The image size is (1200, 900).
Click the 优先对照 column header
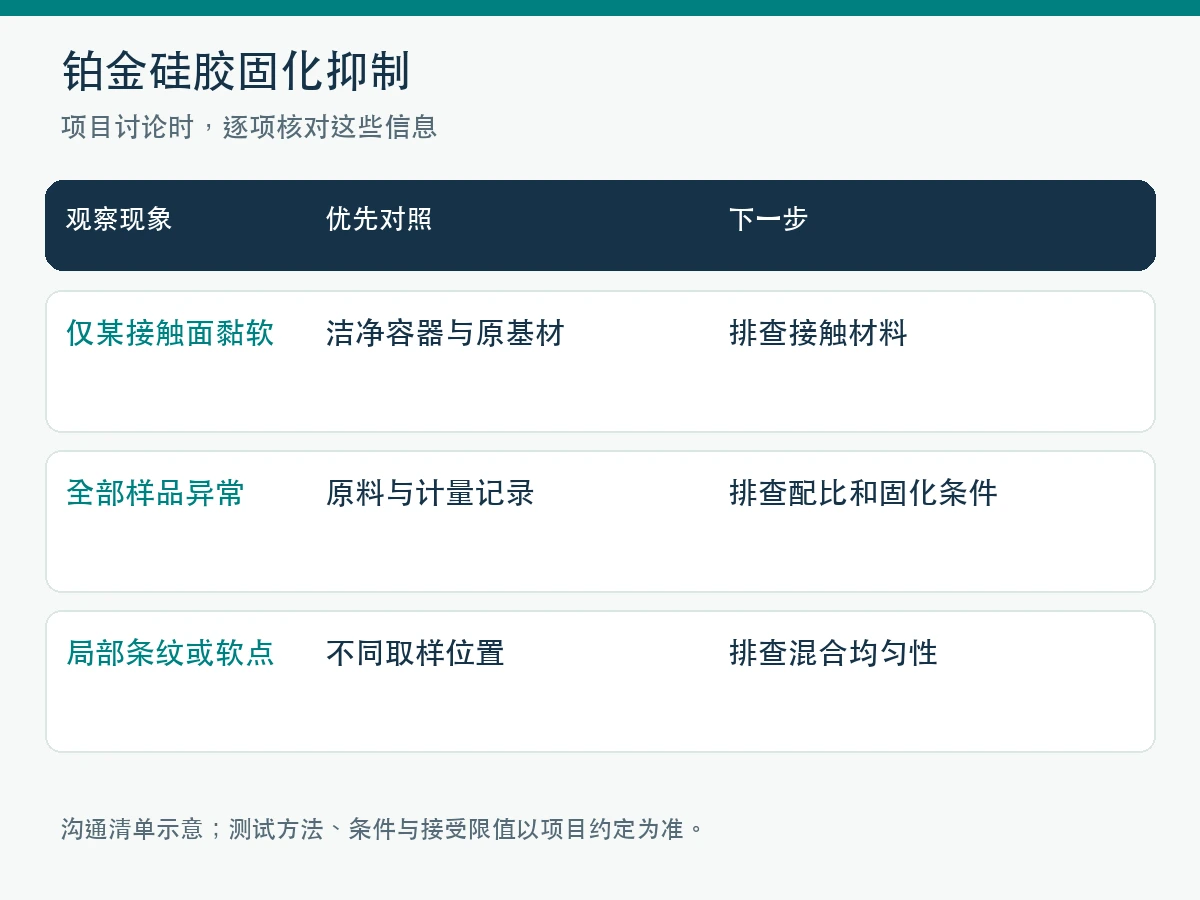coord(379,219)
